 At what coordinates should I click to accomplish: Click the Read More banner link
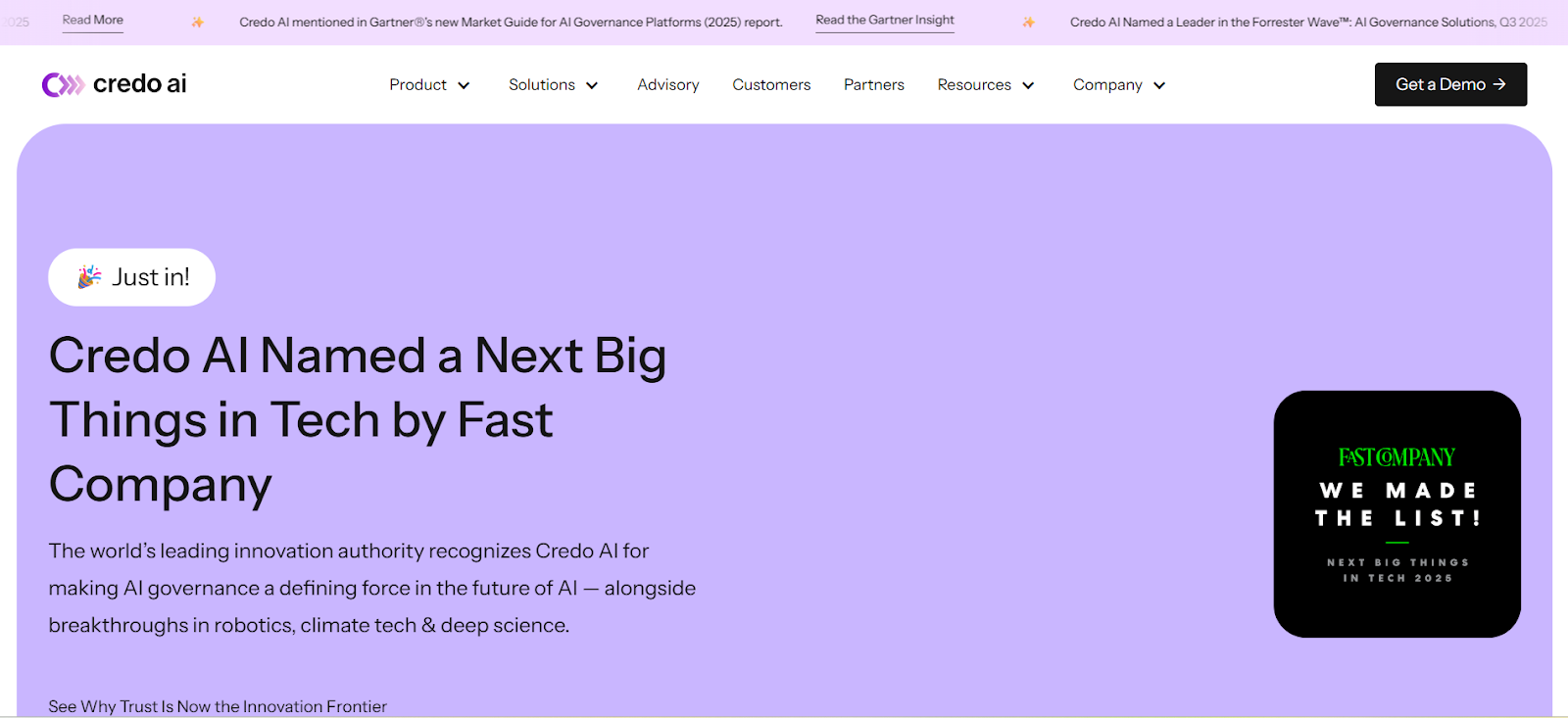93,21
